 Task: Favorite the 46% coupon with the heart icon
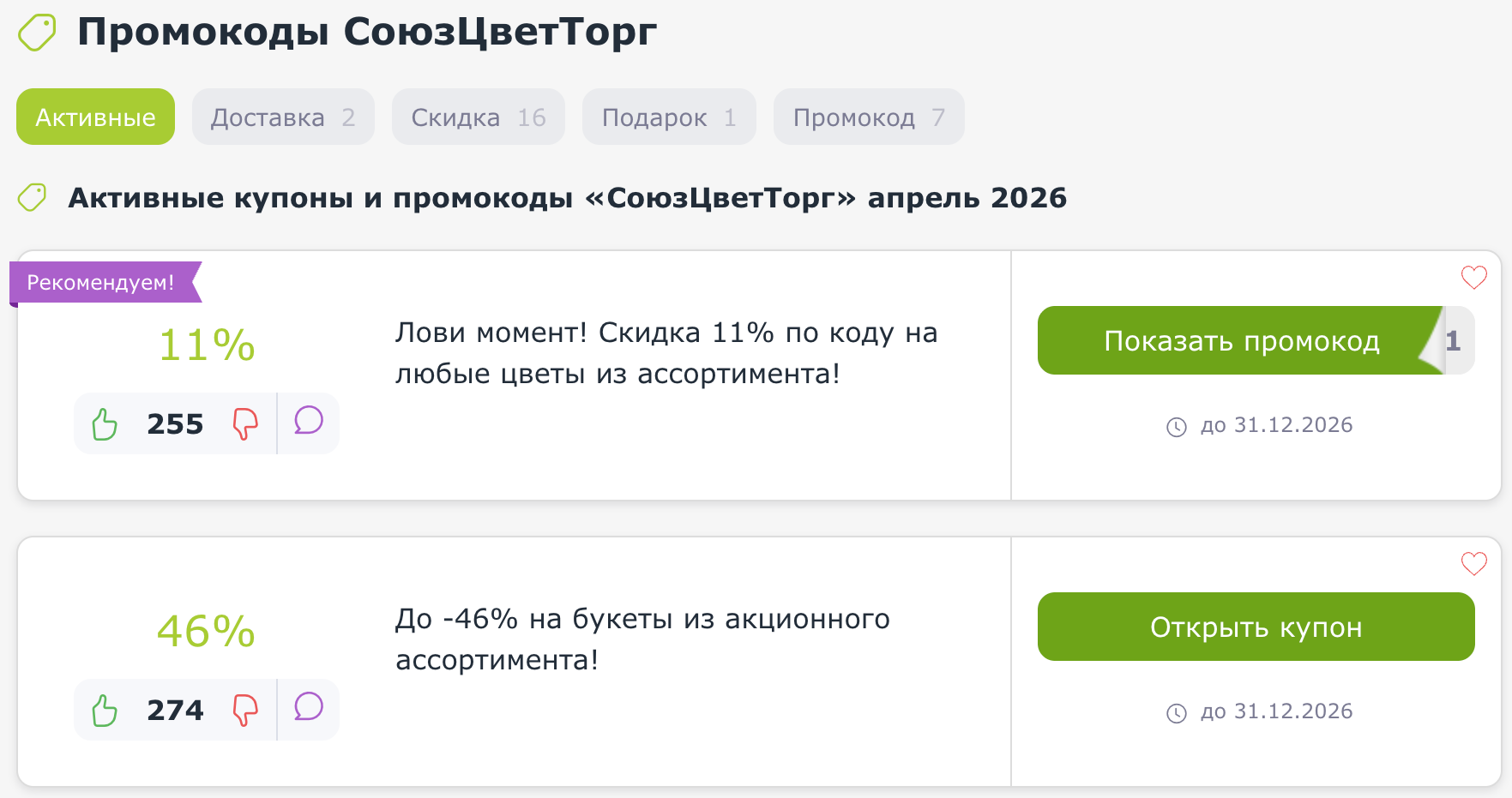pos(1473,564)
